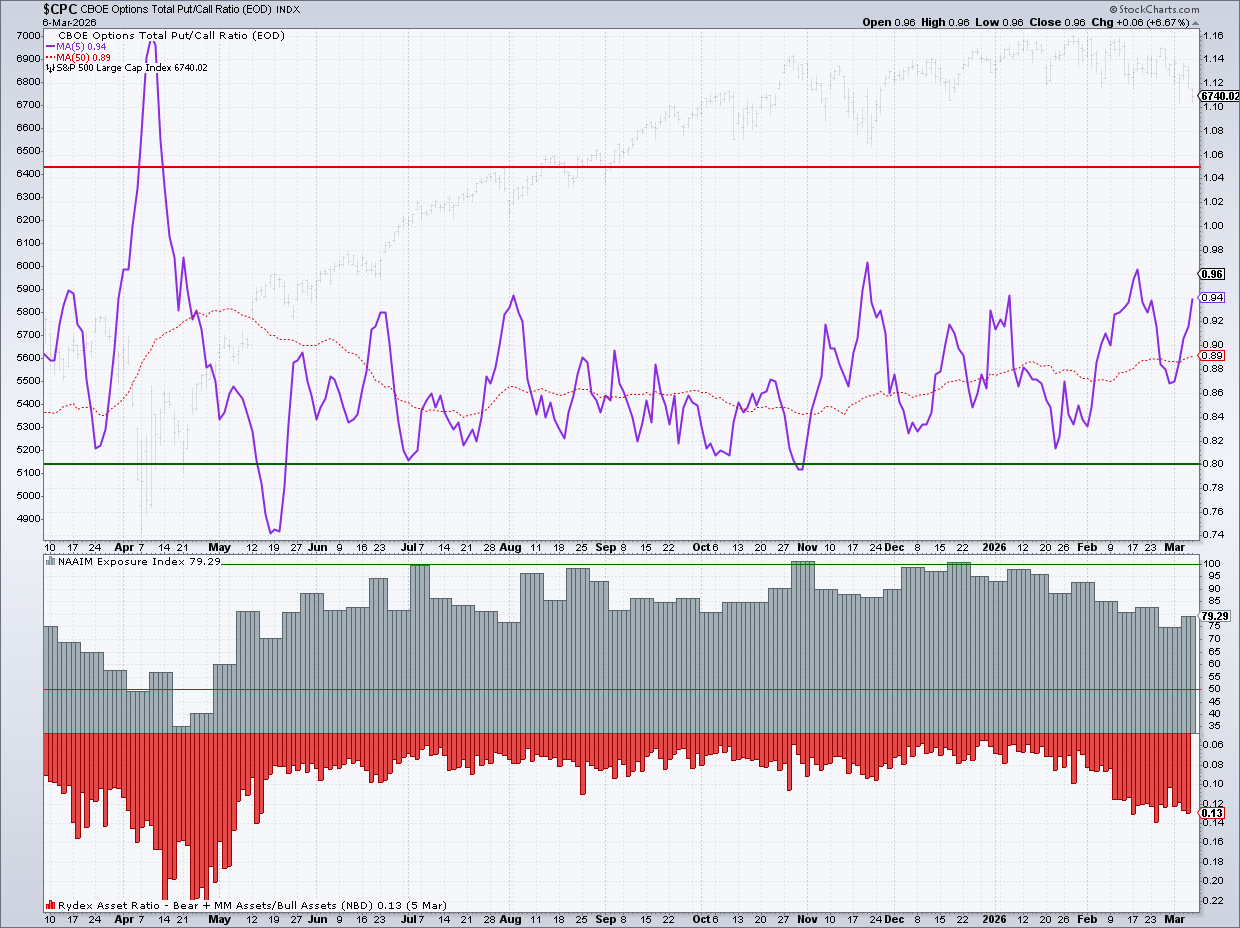The image size is (1240, 928).
Task: Click the 6740.02 S&P price tag
Action: tap(1220, 96)
